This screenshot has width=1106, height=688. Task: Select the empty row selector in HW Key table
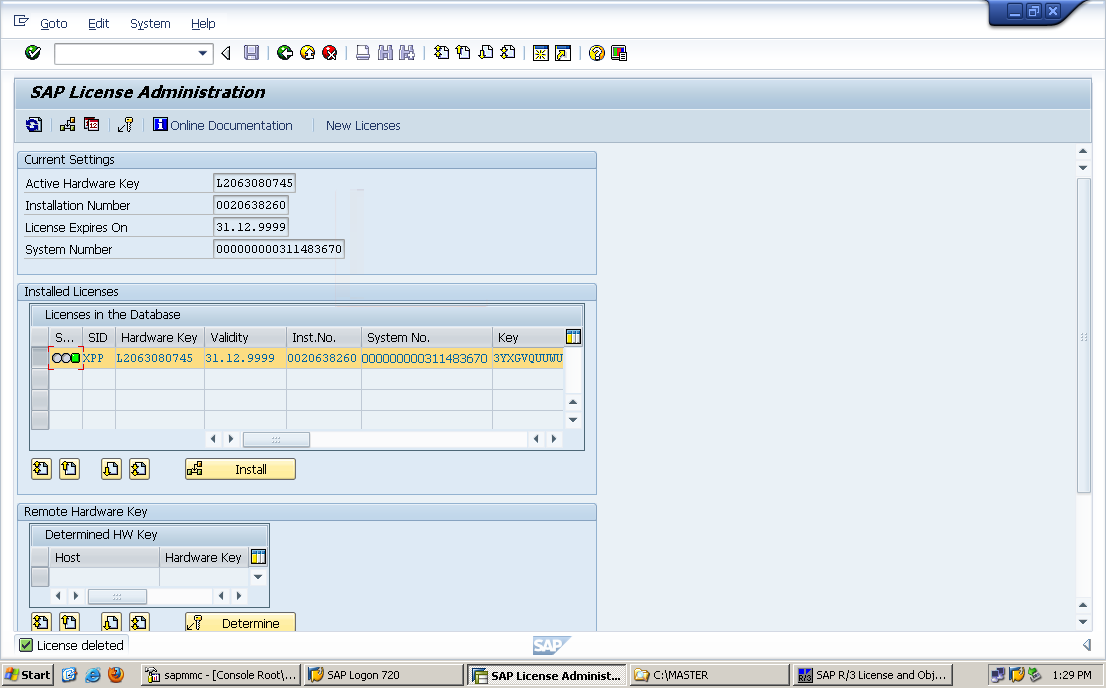coord(40,577)
